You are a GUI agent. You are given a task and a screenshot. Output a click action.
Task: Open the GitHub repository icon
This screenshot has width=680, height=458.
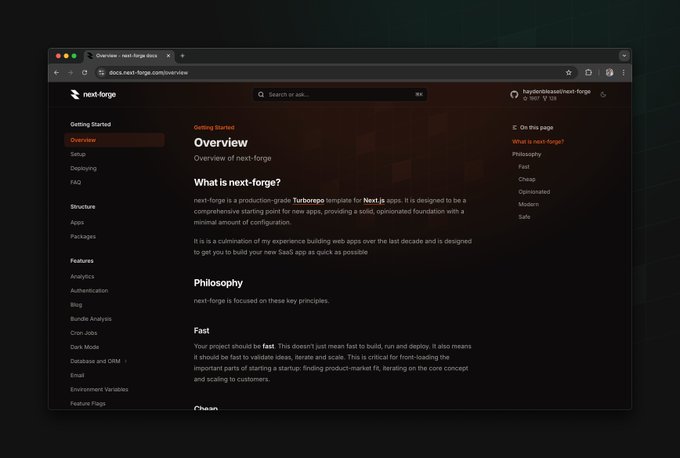tap(514, 95)
